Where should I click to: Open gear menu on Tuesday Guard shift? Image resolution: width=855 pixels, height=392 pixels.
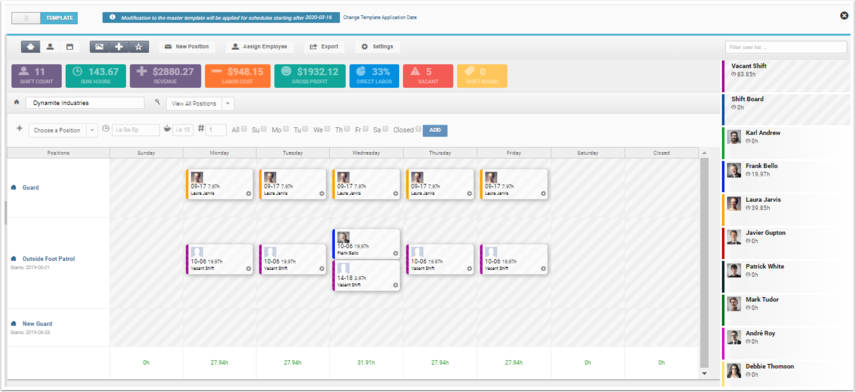click(322, 194)
